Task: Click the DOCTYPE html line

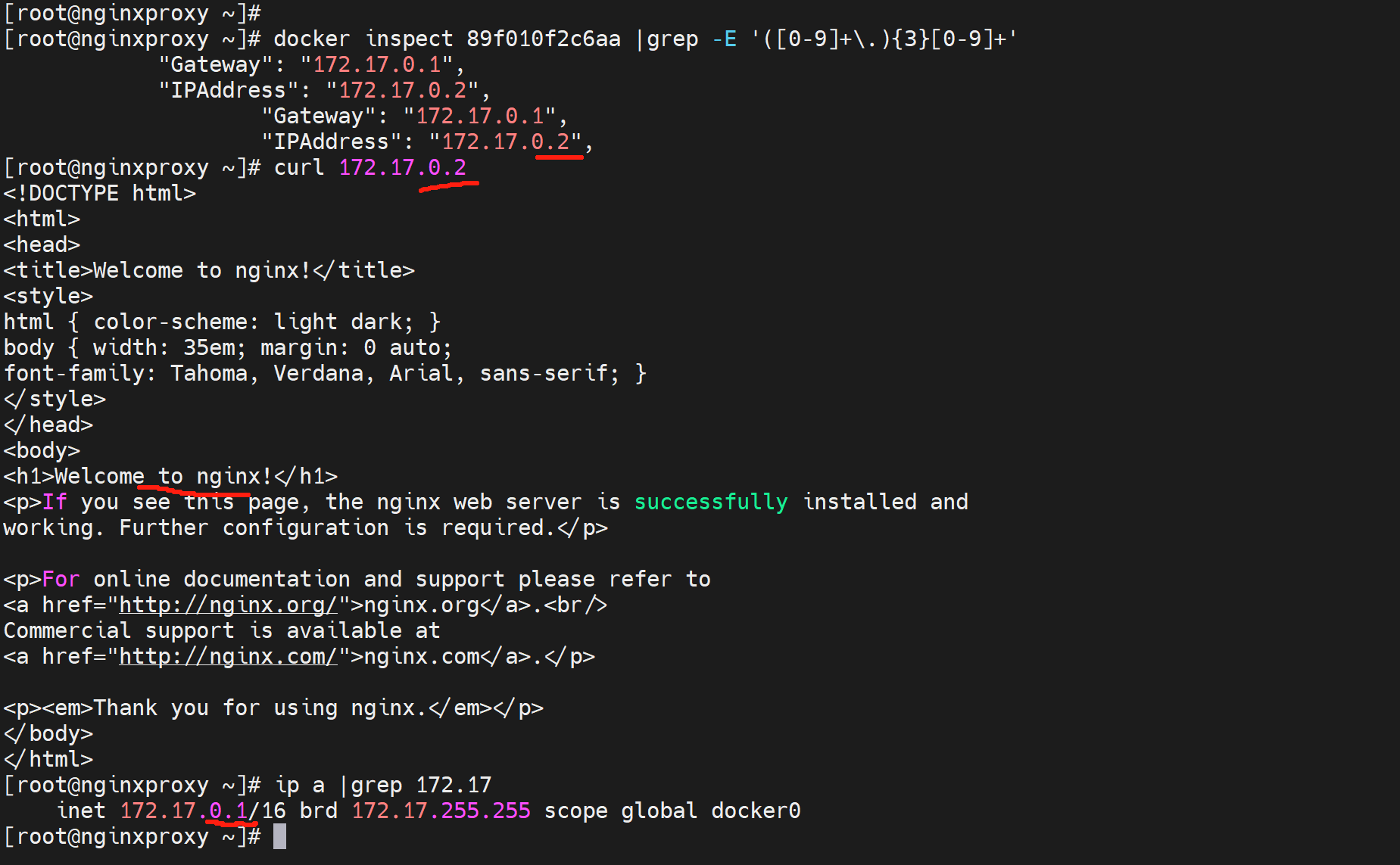Action: coord(100,194)
